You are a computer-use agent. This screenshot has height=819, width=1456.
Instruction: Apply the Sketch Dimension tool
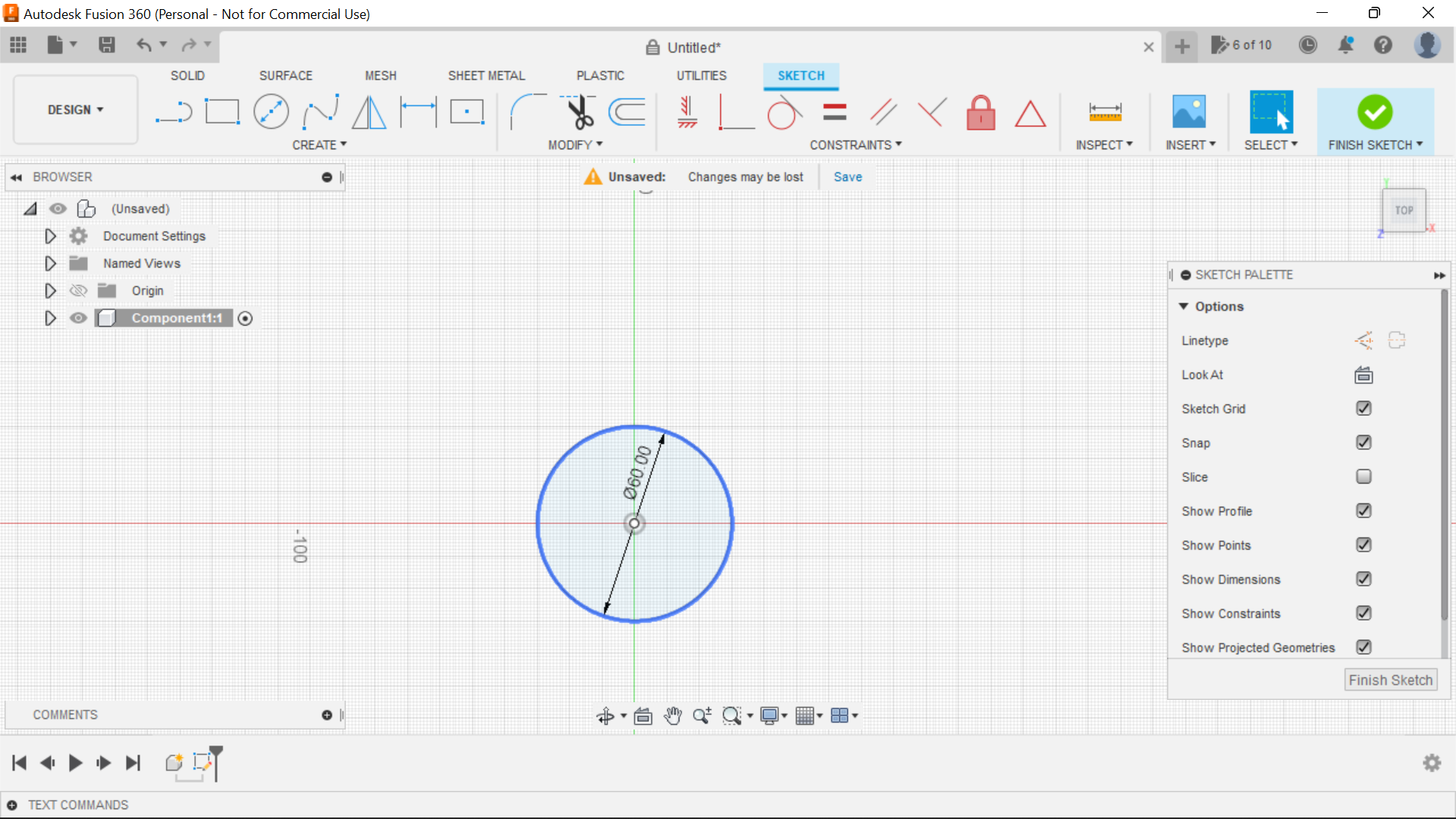tap(418, 111)
